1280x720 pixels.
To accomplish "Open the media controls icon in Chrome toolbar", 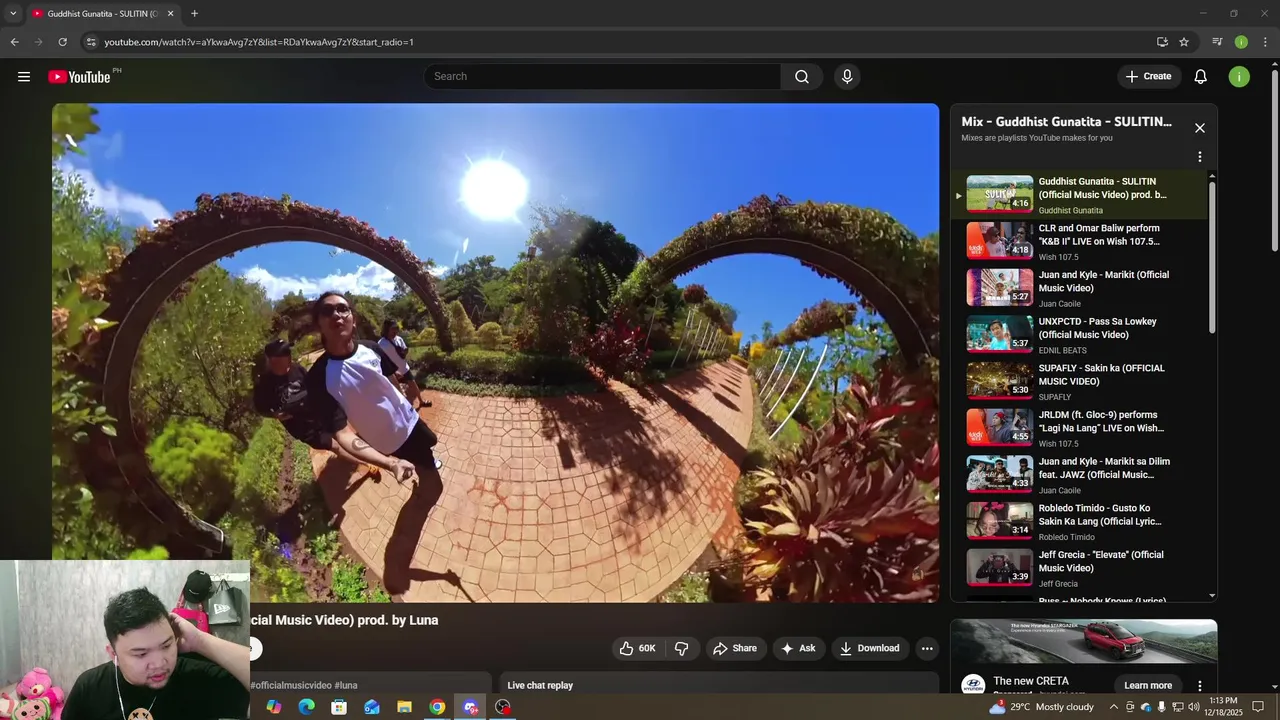I will [x=1217, y=42].
